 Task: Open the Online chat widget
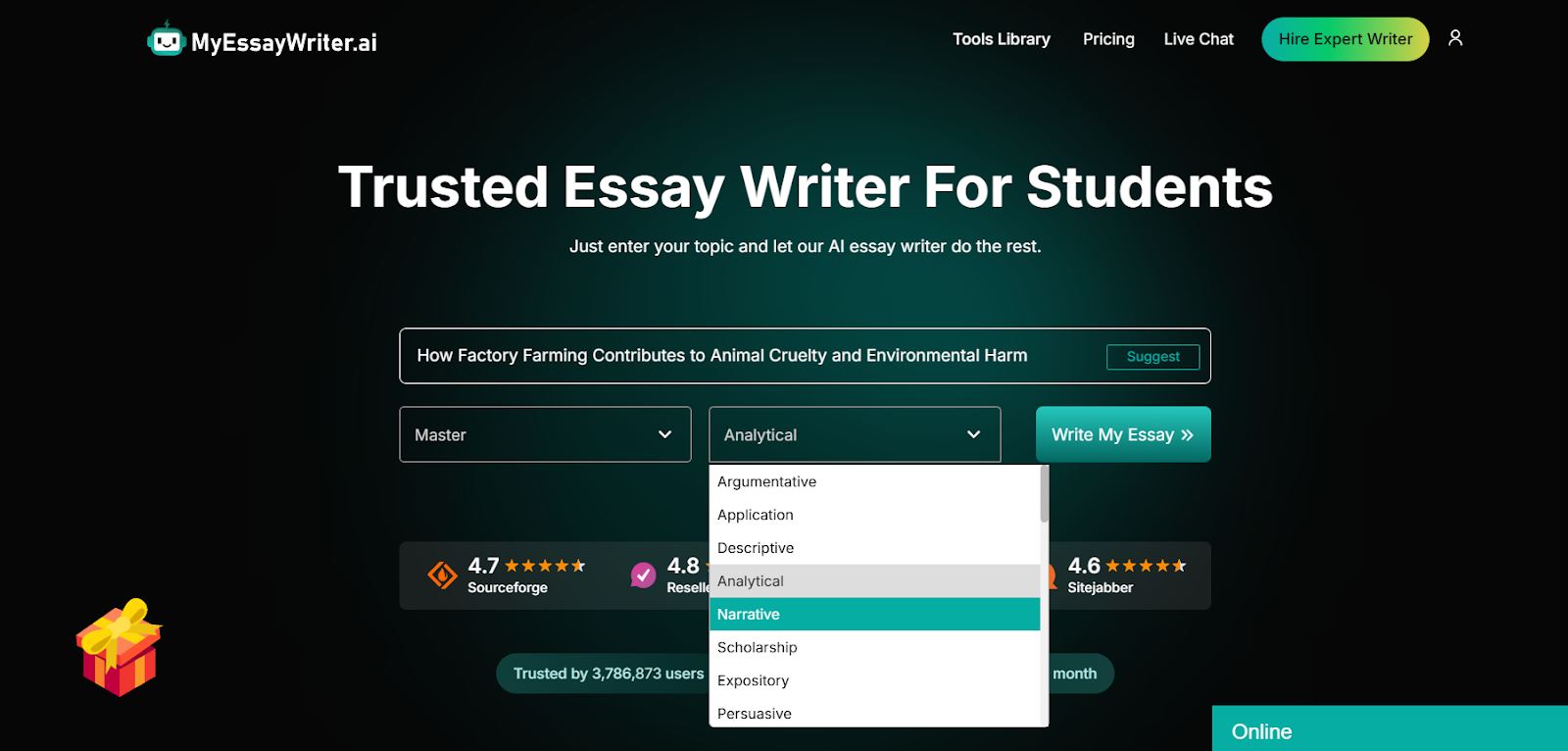click(x=1390, y=729)
